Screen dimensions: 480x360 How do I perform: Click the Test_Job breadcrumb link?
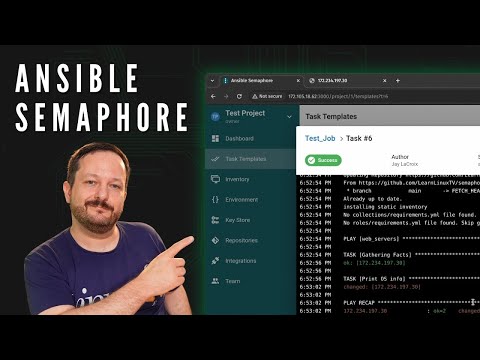click(x=320, y=138)
